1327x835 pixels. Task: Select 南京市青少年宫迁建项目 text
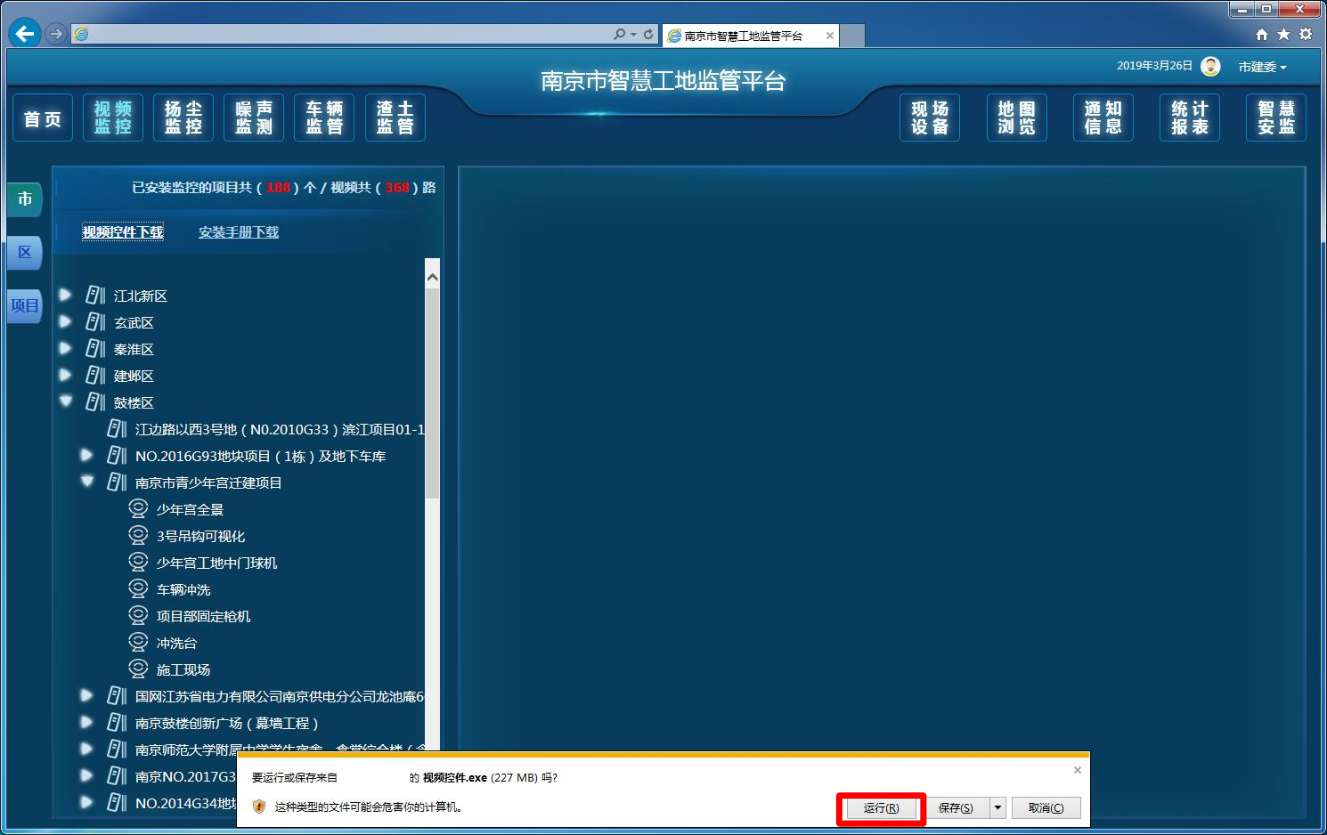pos(209,483)
